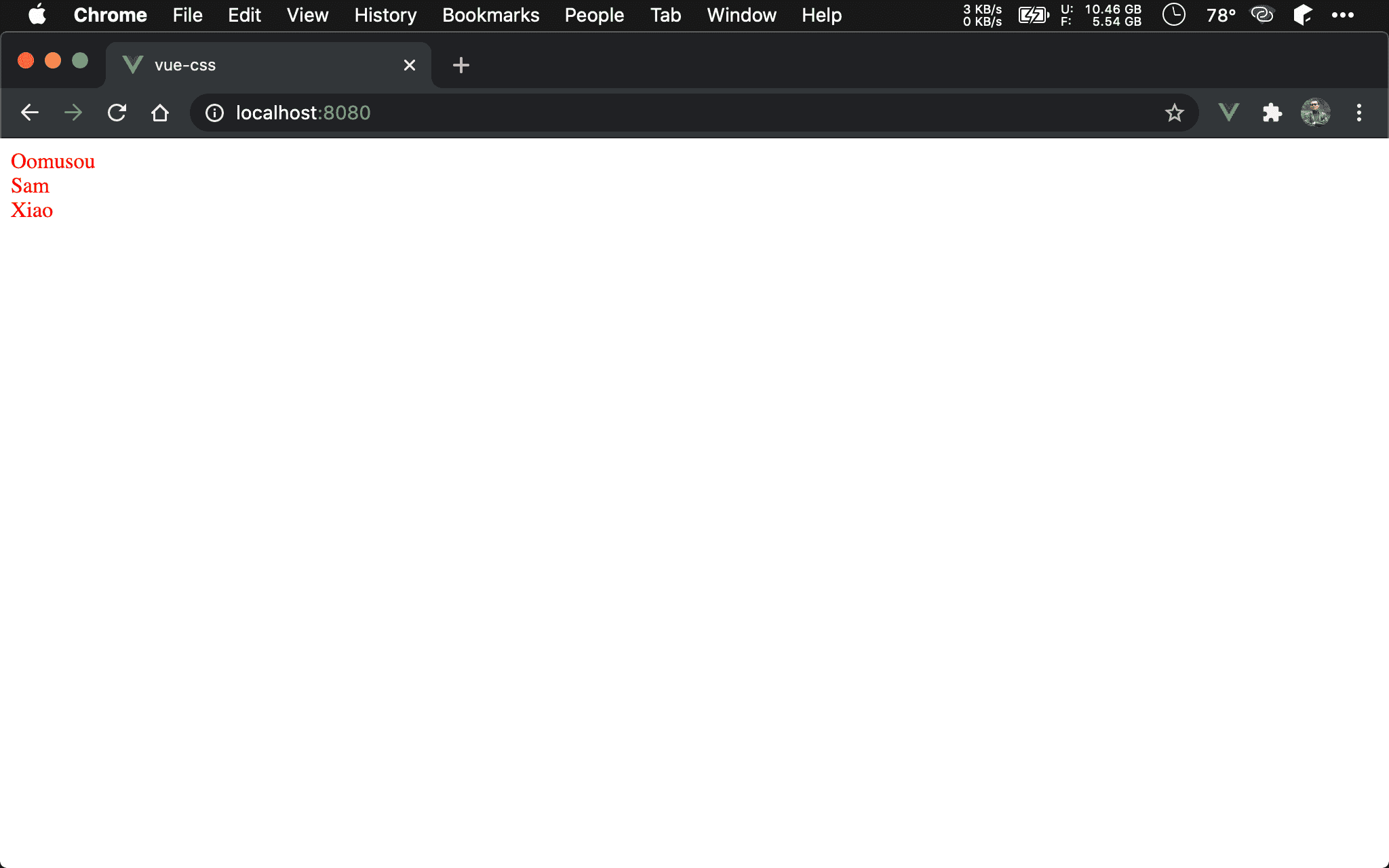Reload the localhost page
1389x868 pixels.
pos(117,113)
